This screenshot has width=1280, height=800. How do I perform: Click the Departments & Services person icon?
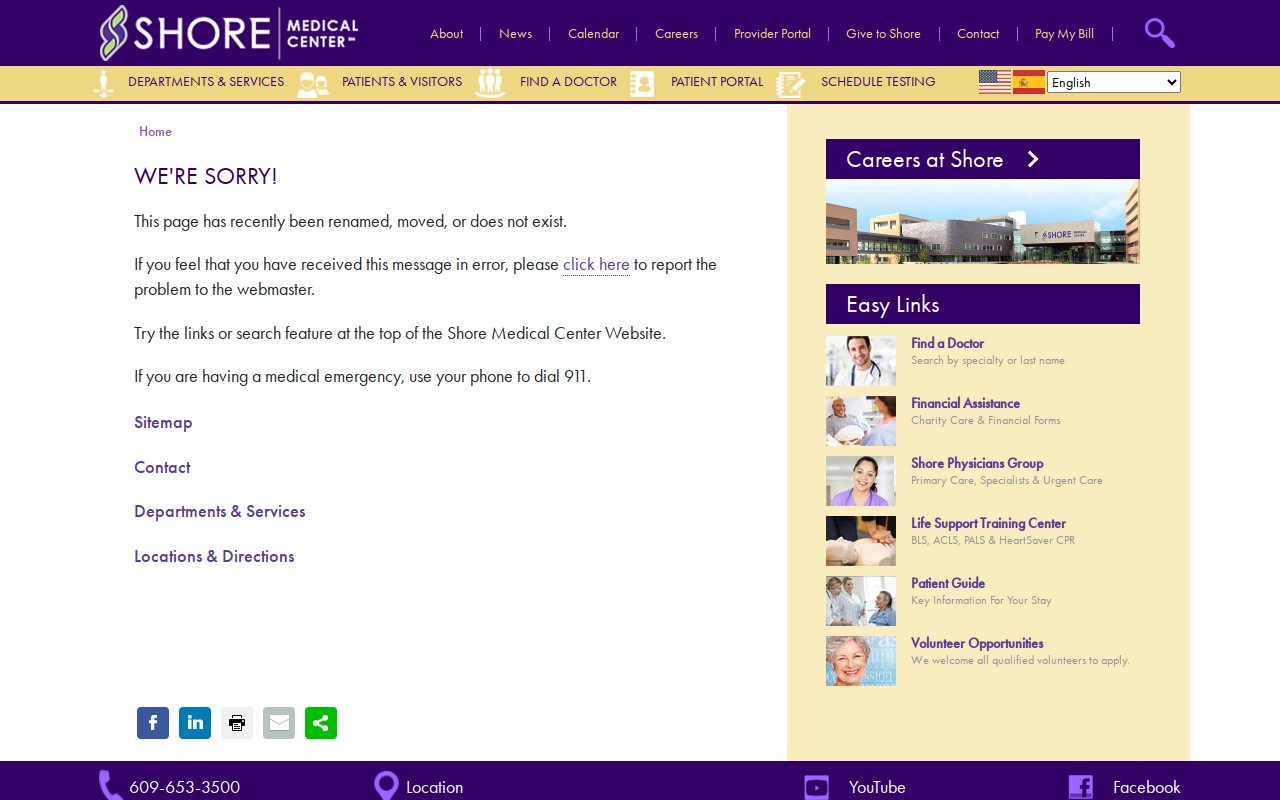pos(103,84)
